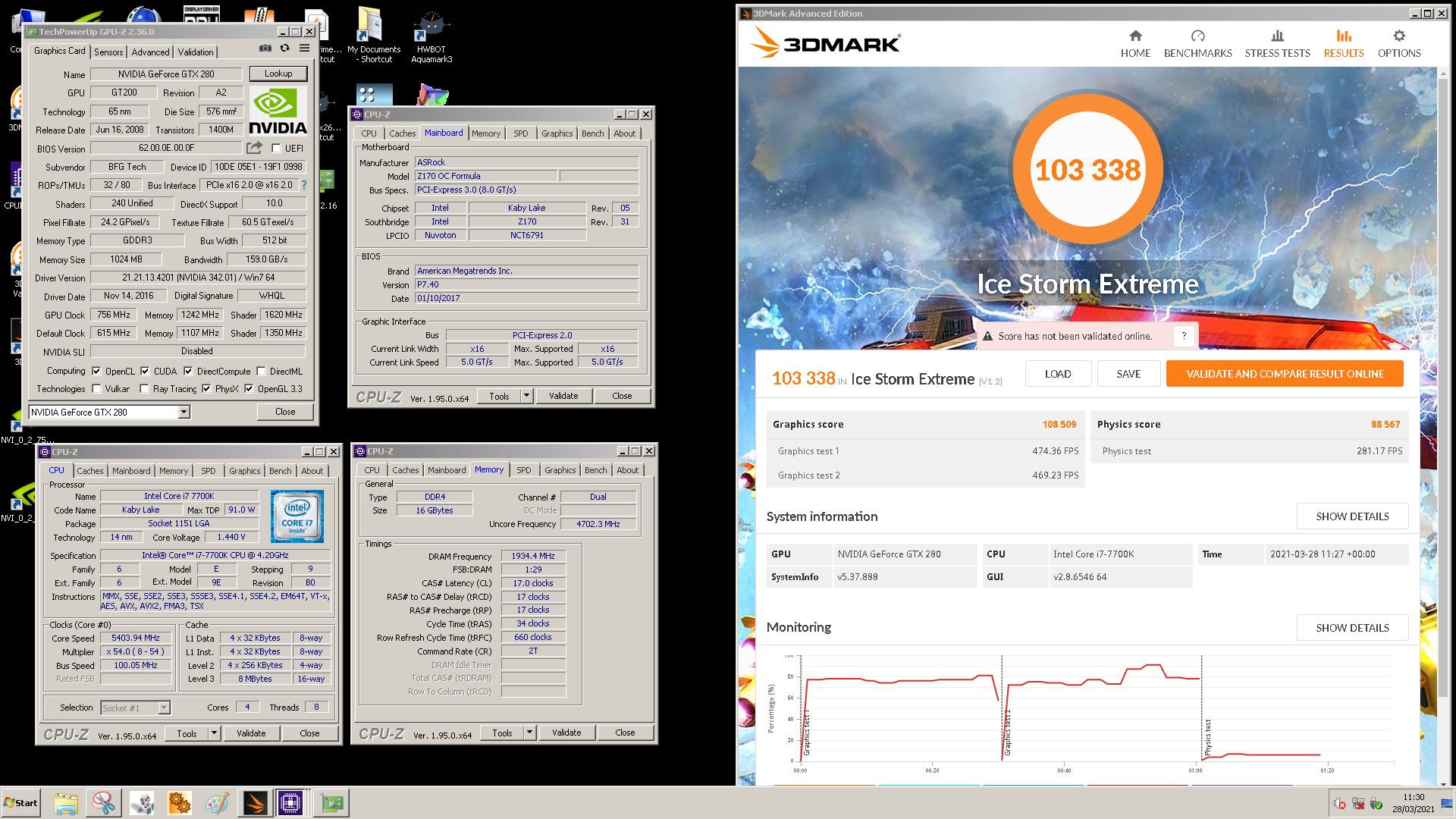Open Snipping Tool from the taskbar

click(x=104, y=803)
